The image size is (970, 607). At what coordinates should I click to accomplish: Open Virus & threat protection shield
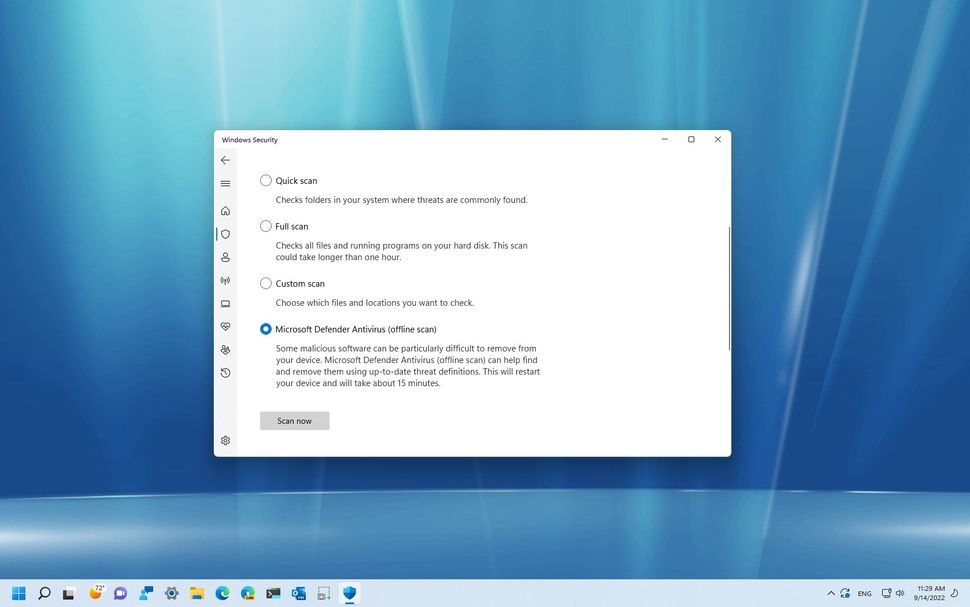[225, 234]
